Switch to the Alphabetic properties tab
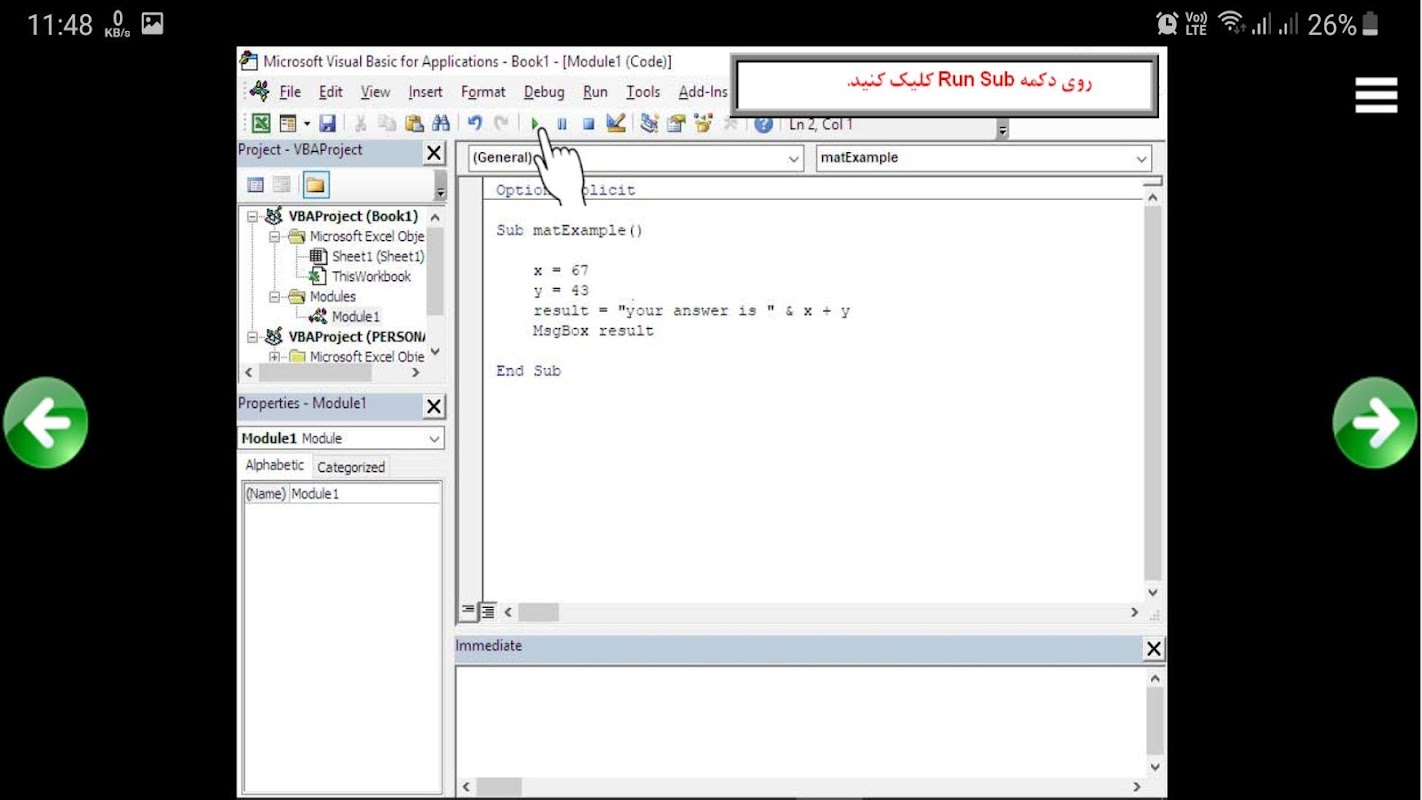The height and width of the screenshot is (800, 1422). click(x=275, y=465)
